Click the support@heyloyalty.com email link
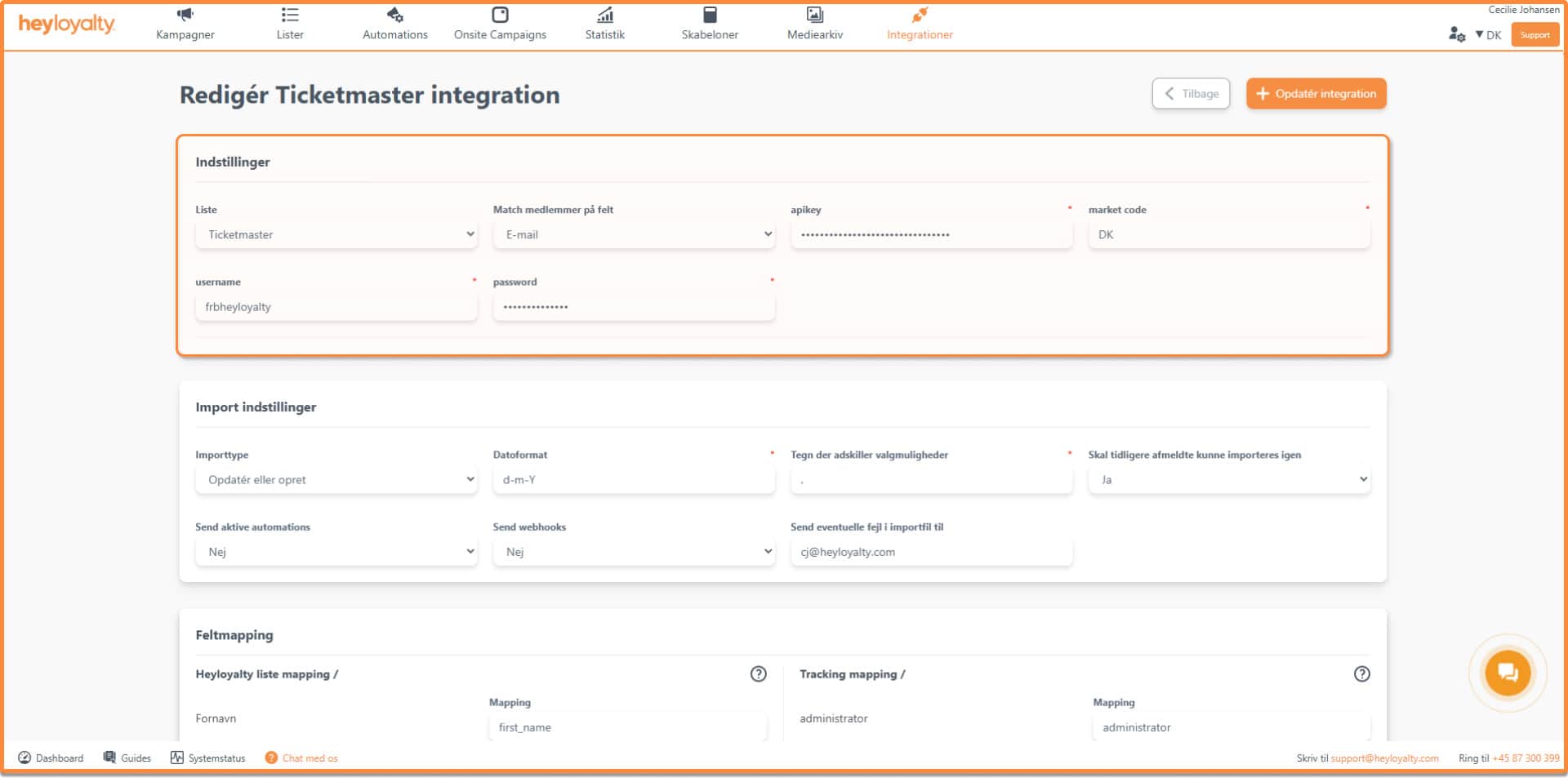1568x778 pixels. (1384, 758)
